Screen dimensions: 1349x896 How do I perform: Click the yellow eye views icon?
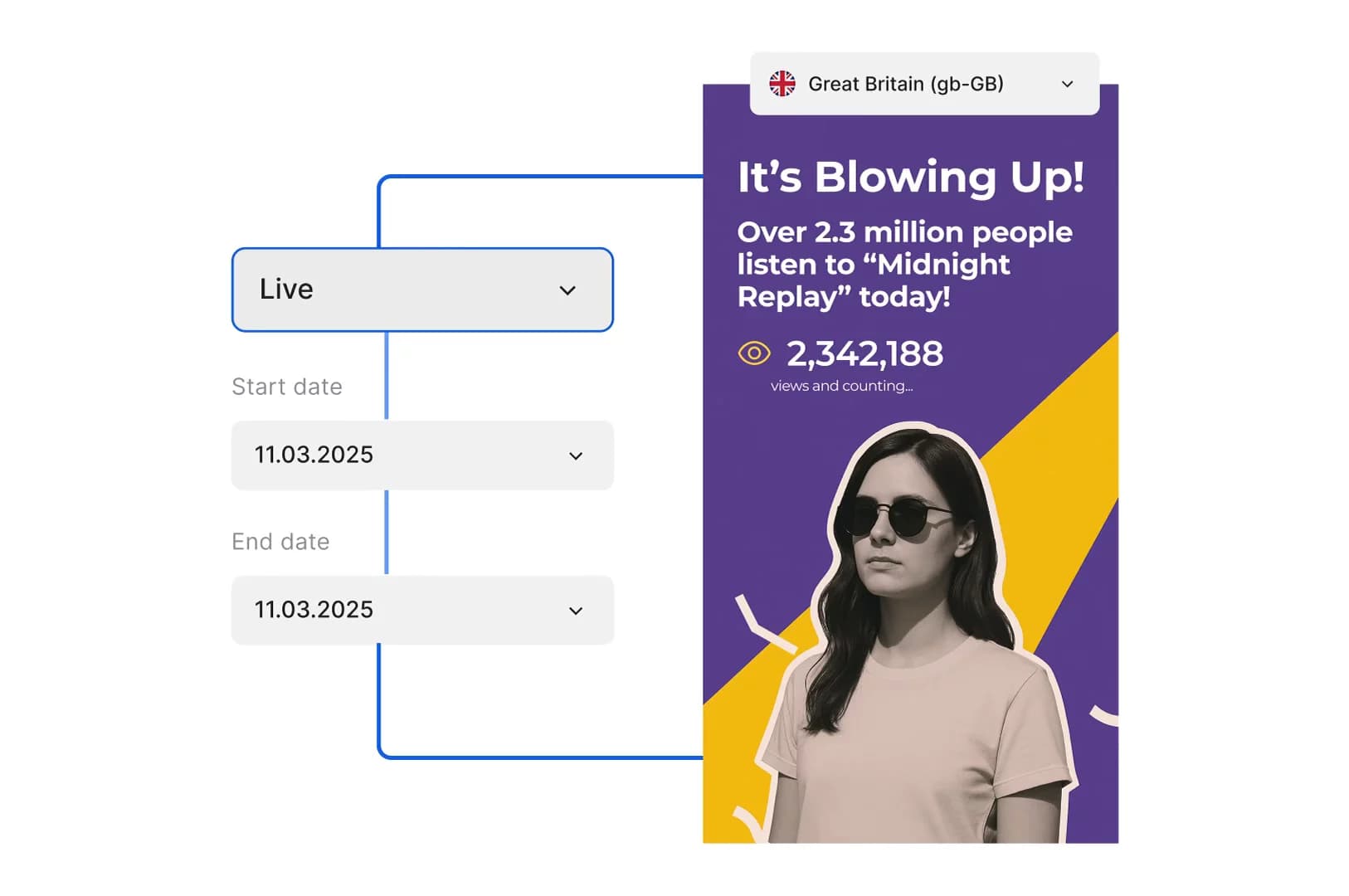coord(753,354)
